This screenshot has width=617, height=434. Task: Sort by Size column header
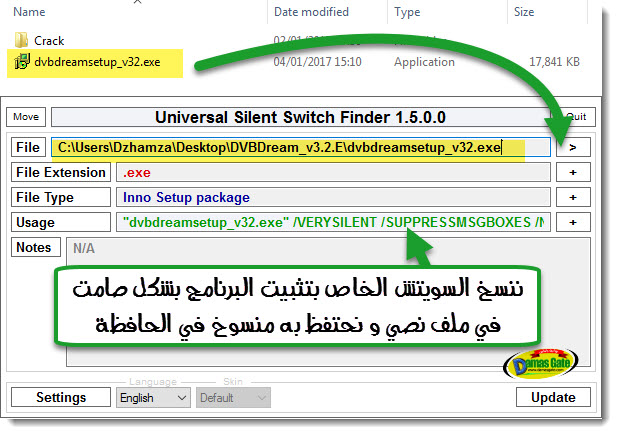click(524, 12)
